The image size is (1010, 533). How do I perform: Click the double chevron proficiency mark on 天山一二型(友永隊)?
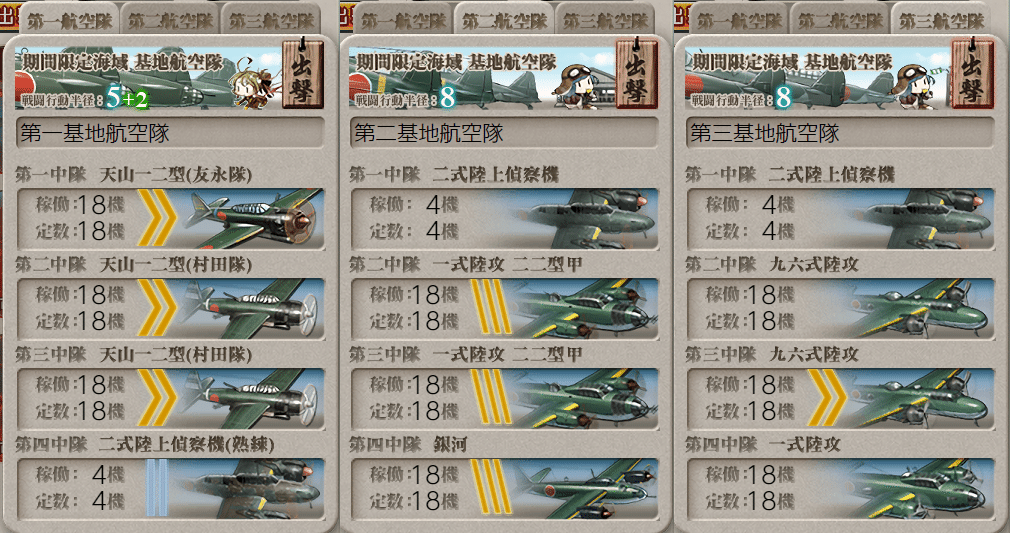[157, 218]
